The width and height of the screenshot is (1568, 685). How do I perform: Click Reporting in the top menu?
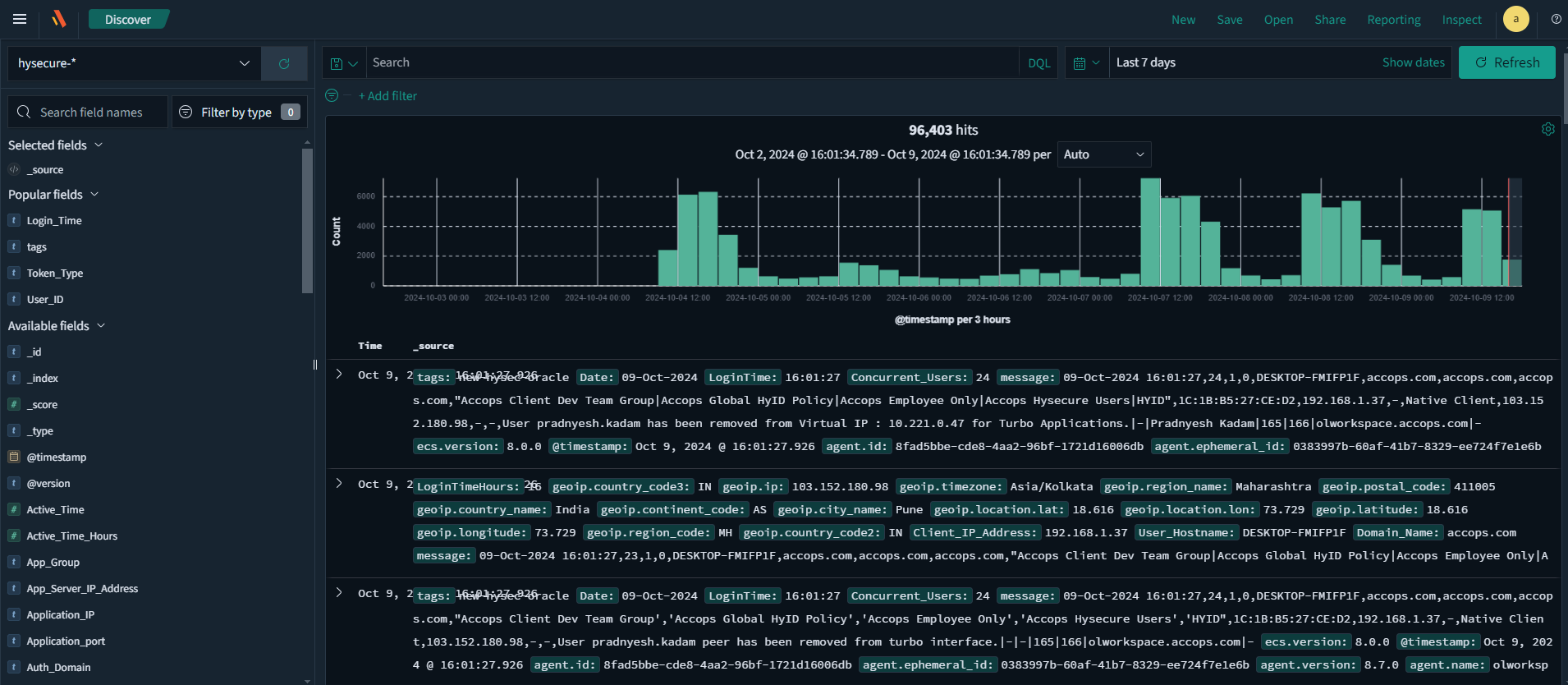pos(1393,20)
